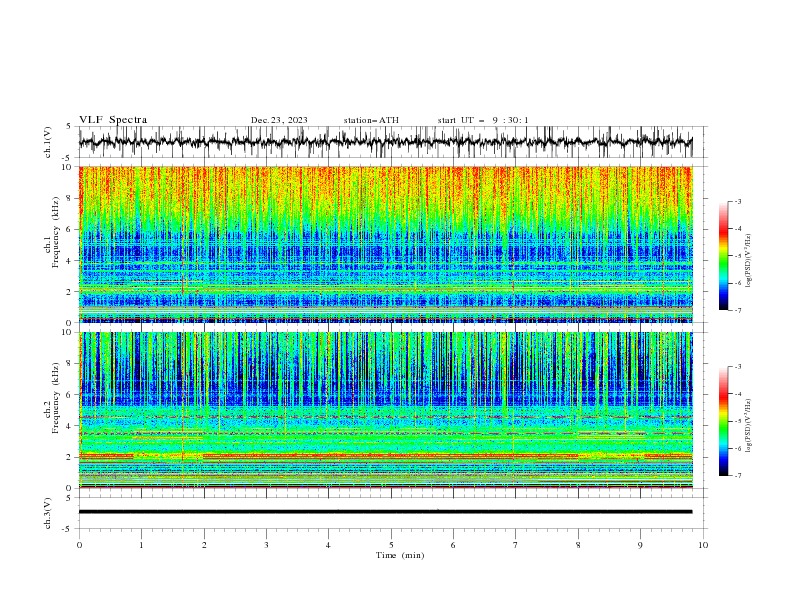This screenshot has height=612, width=792.
Task: Click the black ch.3 voltage trace
Action: [x=385, y=512]
